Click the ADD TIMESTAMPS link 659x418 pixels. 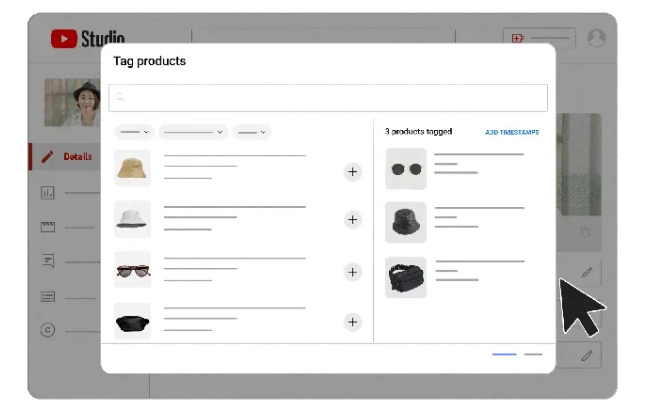tap(511, 132)
